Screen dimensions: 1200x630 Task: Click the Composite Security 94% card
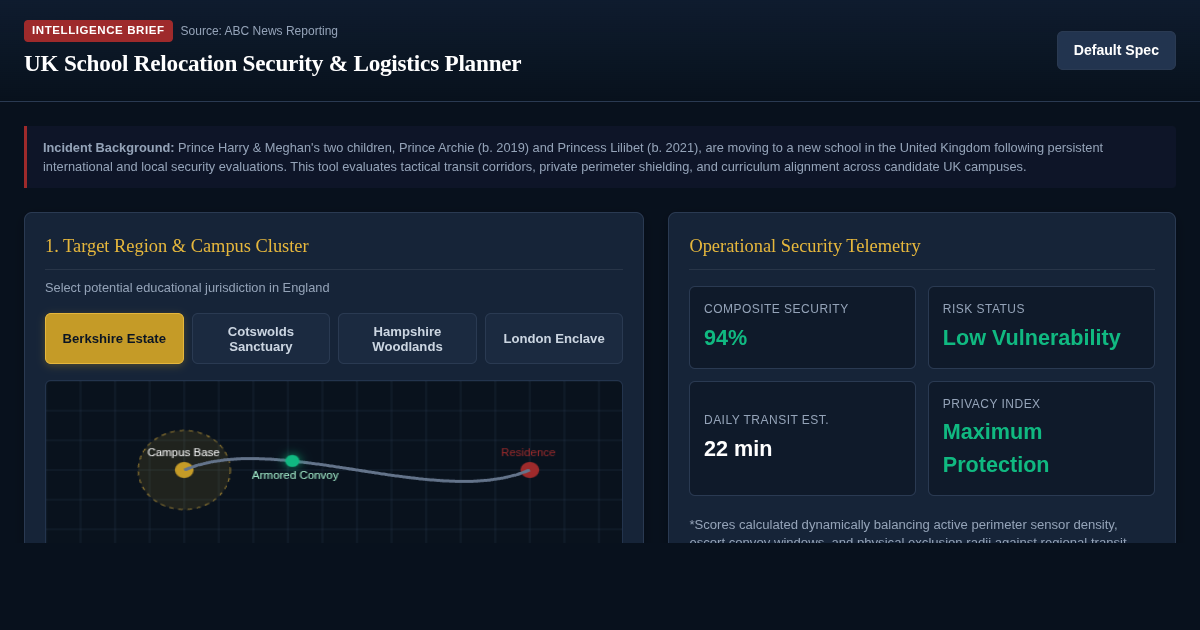[802, 328]
